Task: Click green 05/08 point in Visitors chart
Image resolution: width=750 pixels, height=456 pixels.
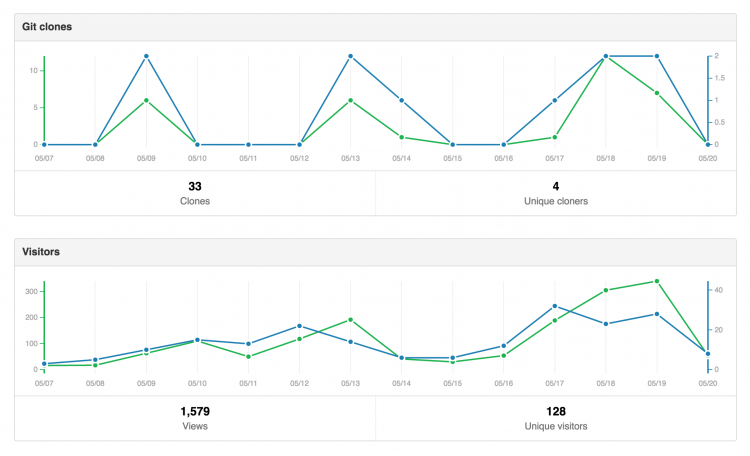Action: (95, 366)
